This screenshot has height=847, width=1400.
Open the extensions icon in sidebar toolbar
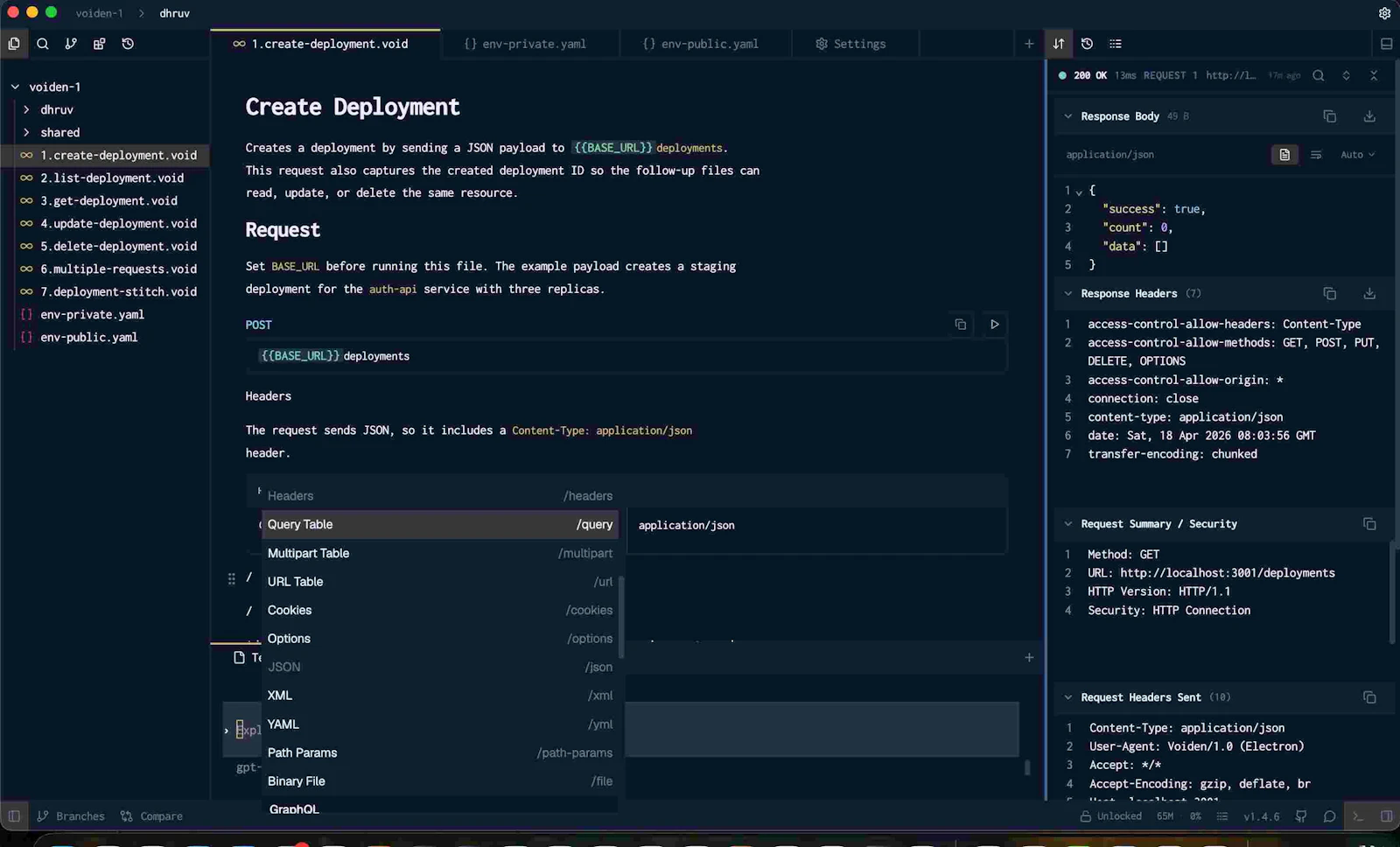[x=99, y=44]
